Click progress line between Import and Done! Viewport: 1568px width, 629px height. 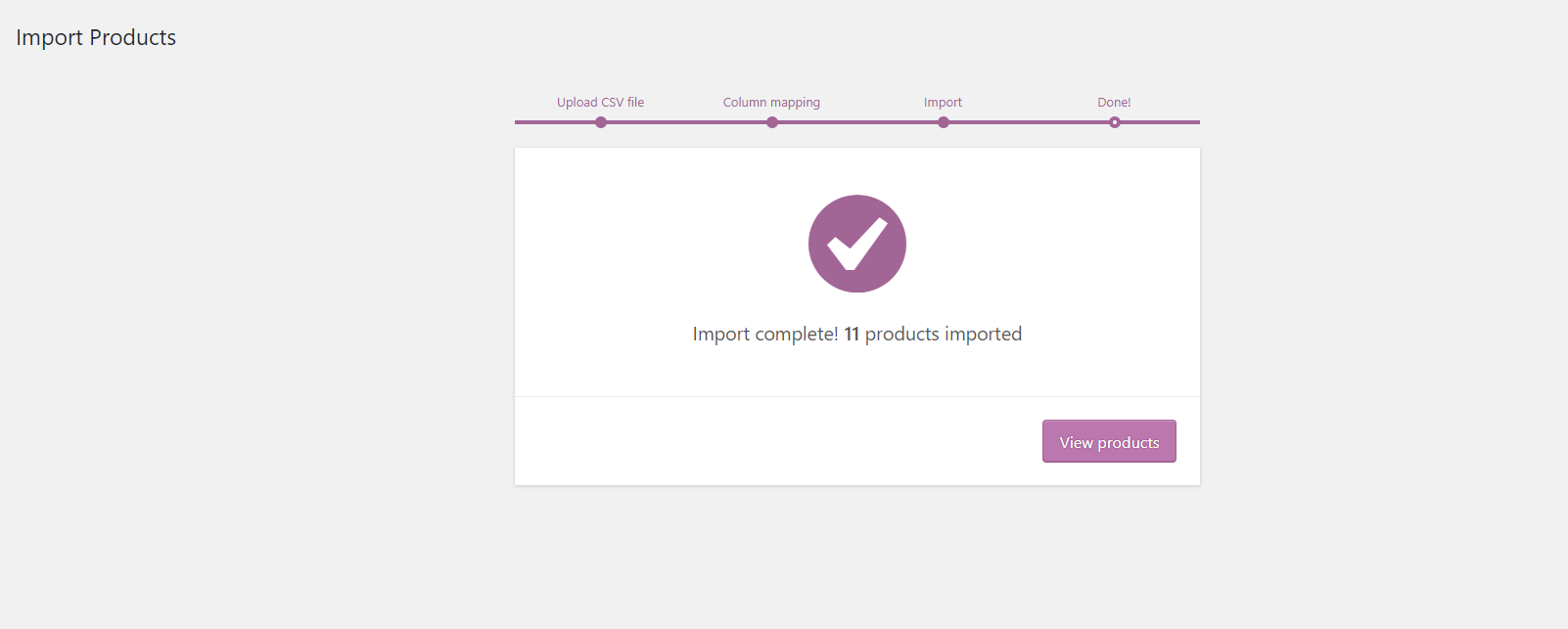click(x=1029, y=122)
